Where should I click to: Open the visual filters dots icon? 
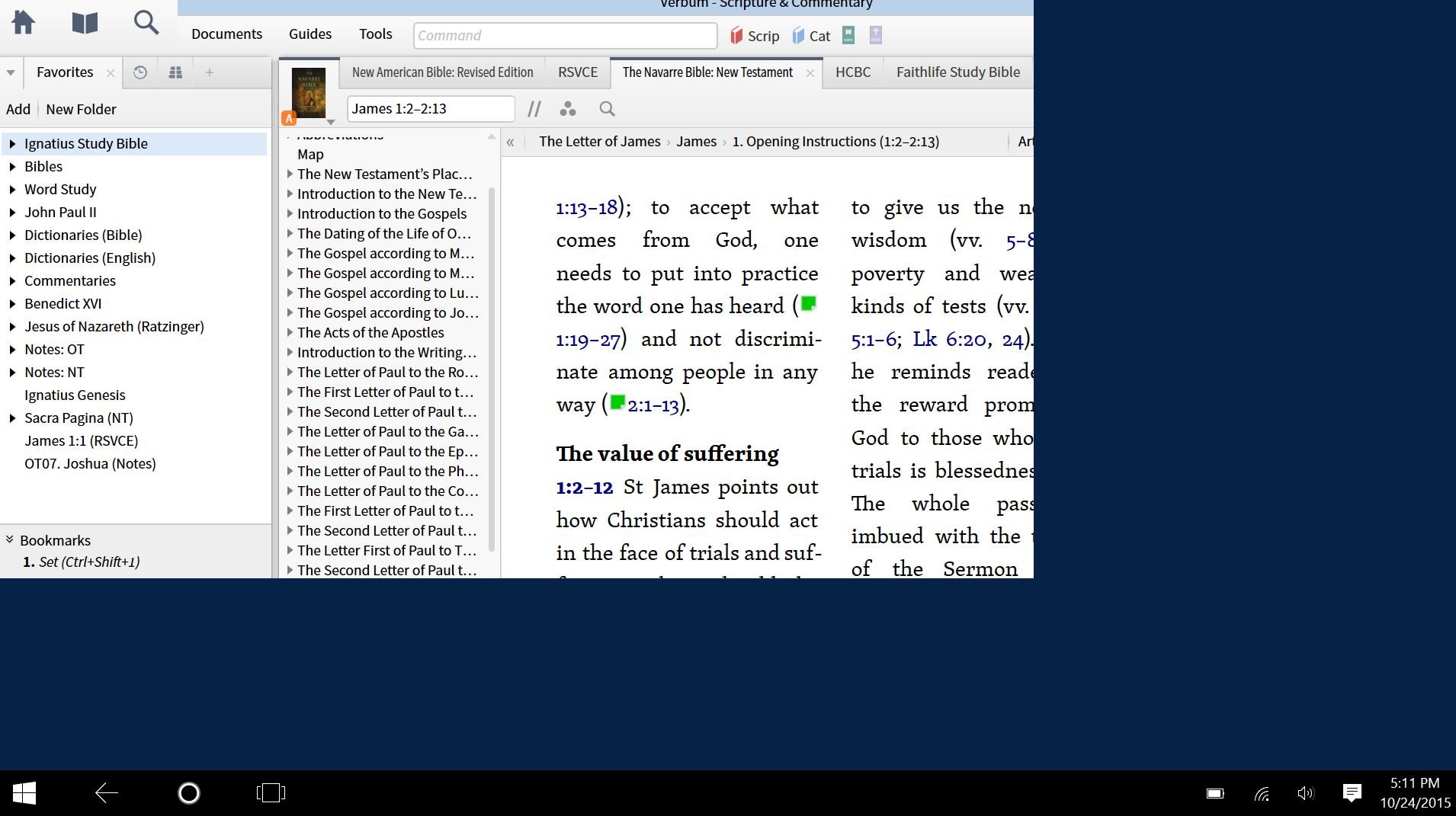tap(568, 109)
